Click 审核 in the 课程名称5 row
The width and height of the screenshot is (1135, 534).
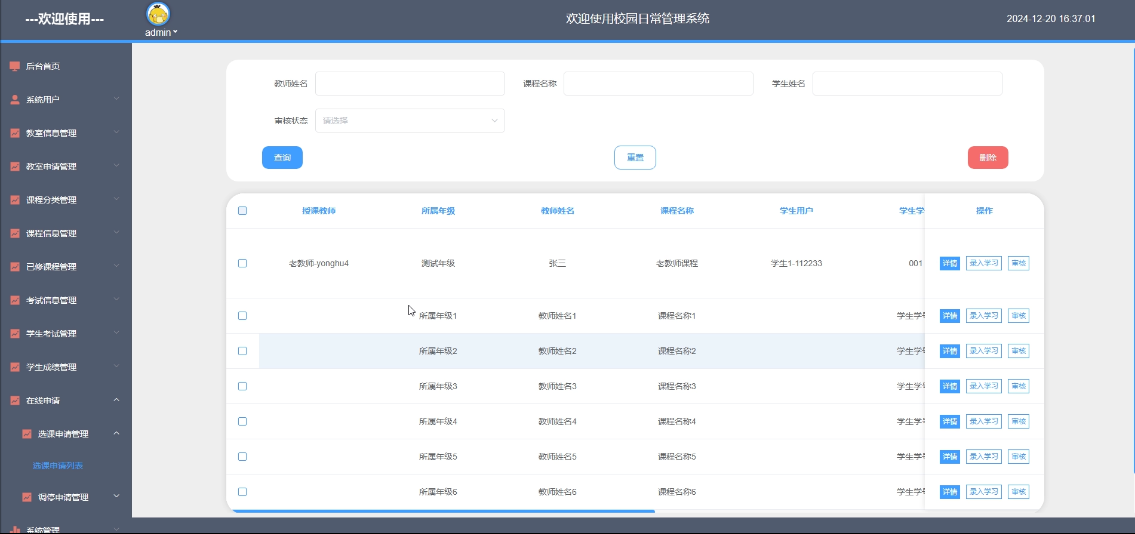pos(1018,457)
